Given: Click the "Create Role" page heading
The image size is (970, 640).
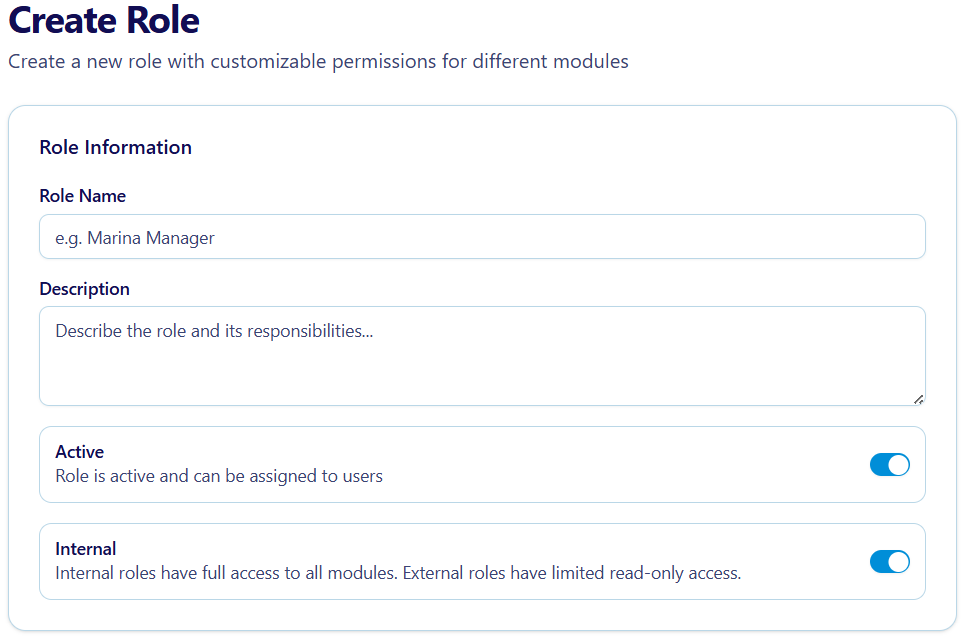Looking at the screenshot, I should tap(104, 21).
